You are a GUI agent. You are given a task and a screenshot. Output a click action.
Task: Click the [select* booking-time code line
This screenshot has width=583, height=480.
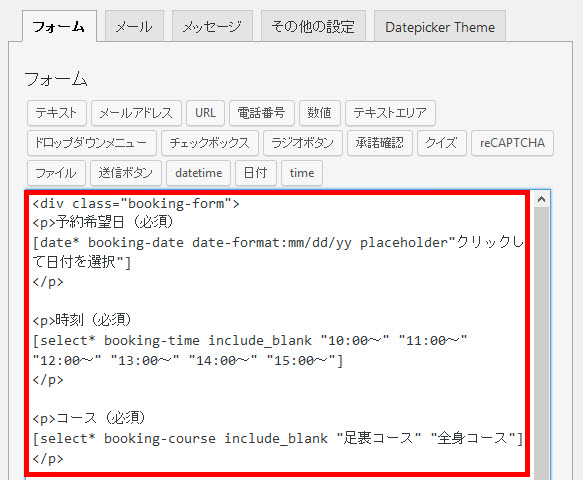coord(250,341)
